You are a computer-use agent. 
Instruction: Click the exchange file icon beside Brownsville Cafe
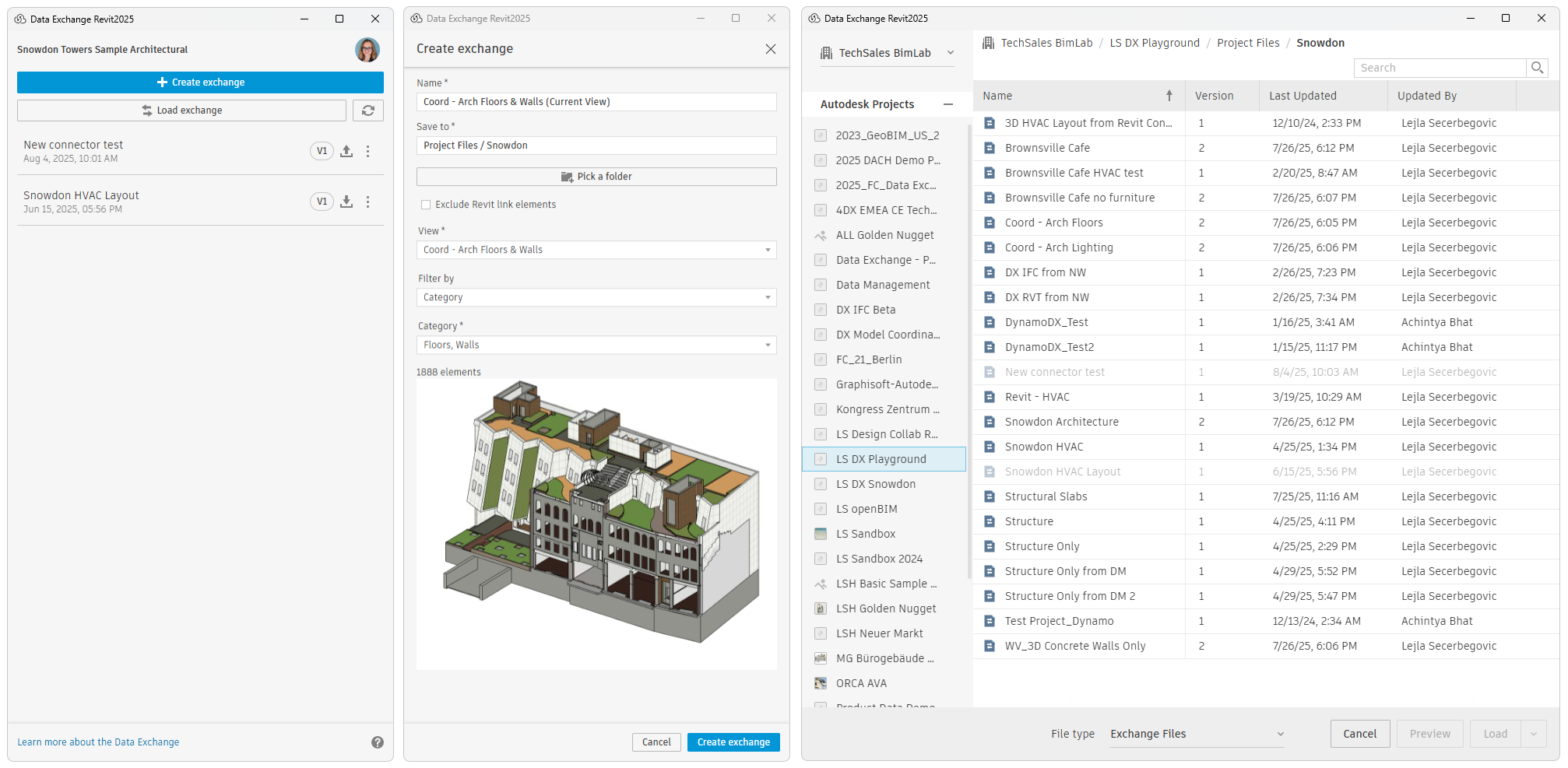pos(990,148)
